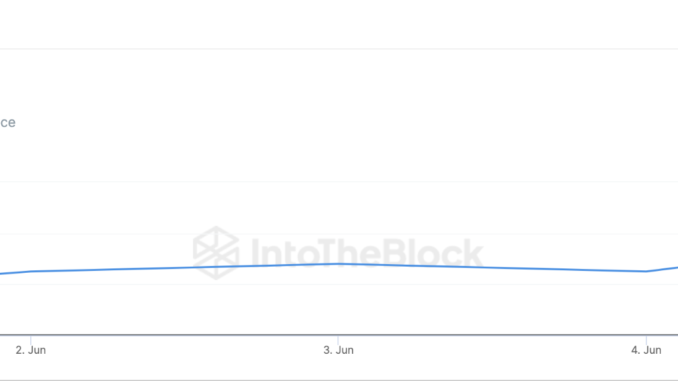Click the IntoTheBlock cube logo watermark
This screenshot has height=381, width=678.
tap(216, 253)
